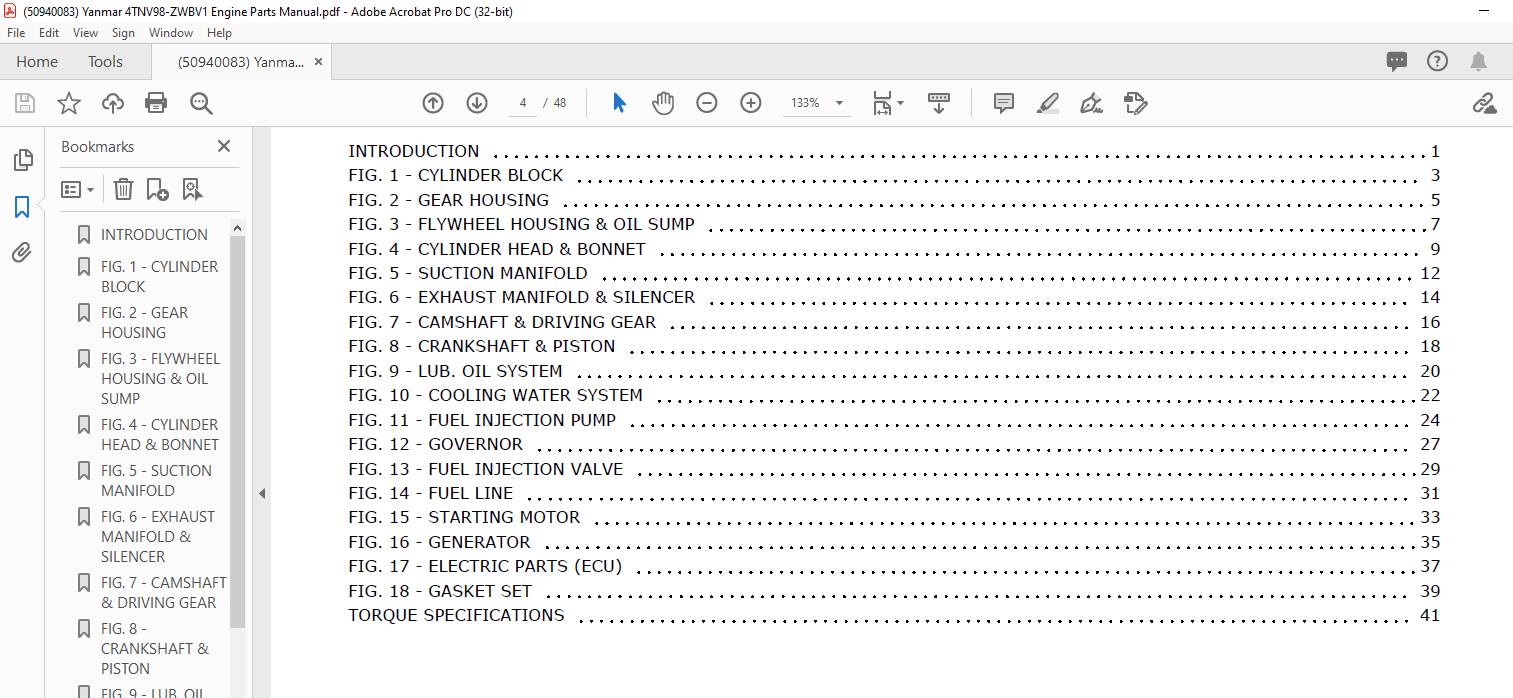Collapse the navigation pane arrow
Screen dimensions: 1513x698
click(261, 493)
